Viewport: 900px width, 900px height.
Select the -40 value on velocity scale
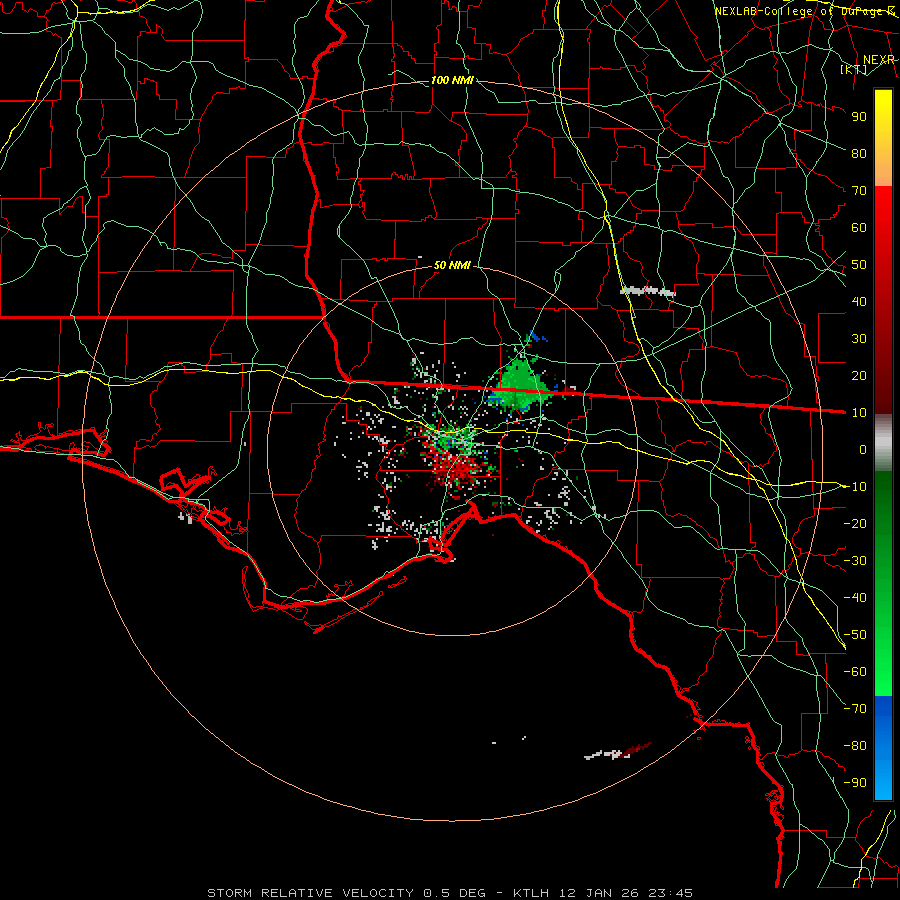coord(855,598)
